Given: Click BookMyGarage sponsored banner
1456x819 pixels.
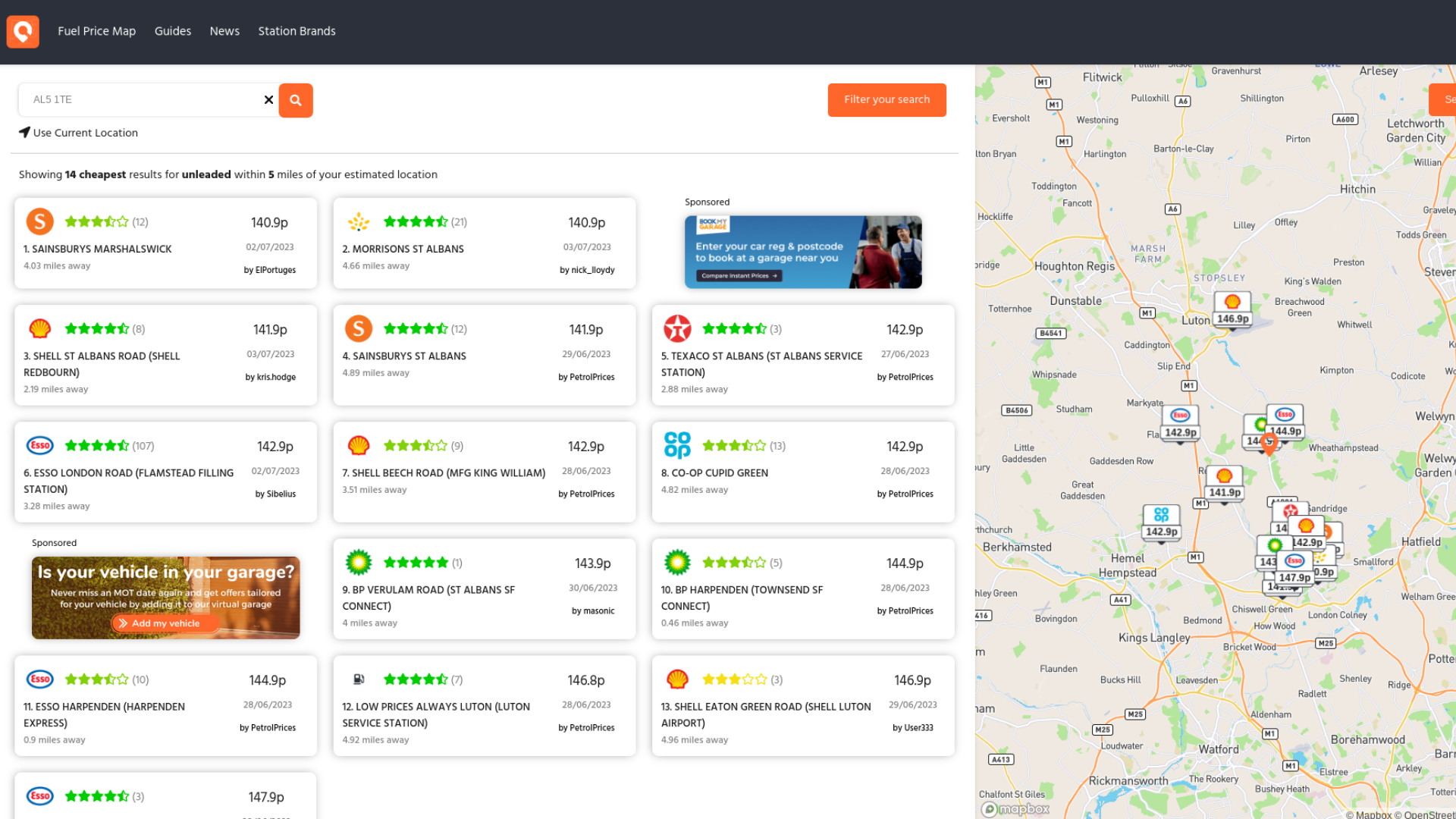Looking at the screenshot, I should 803,252.
